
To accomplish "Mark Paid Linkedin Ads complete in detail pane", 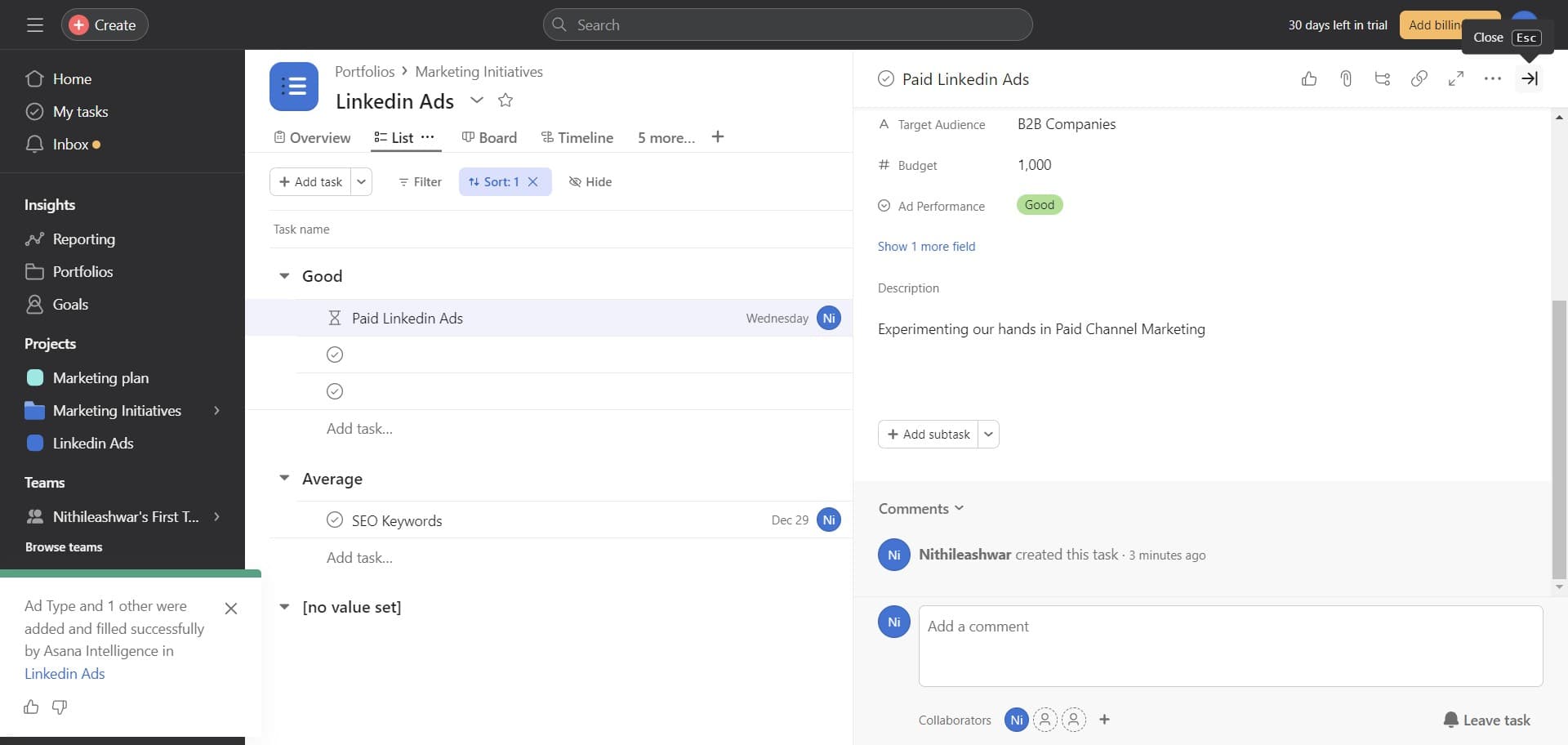I will click(x=885, y=78).
